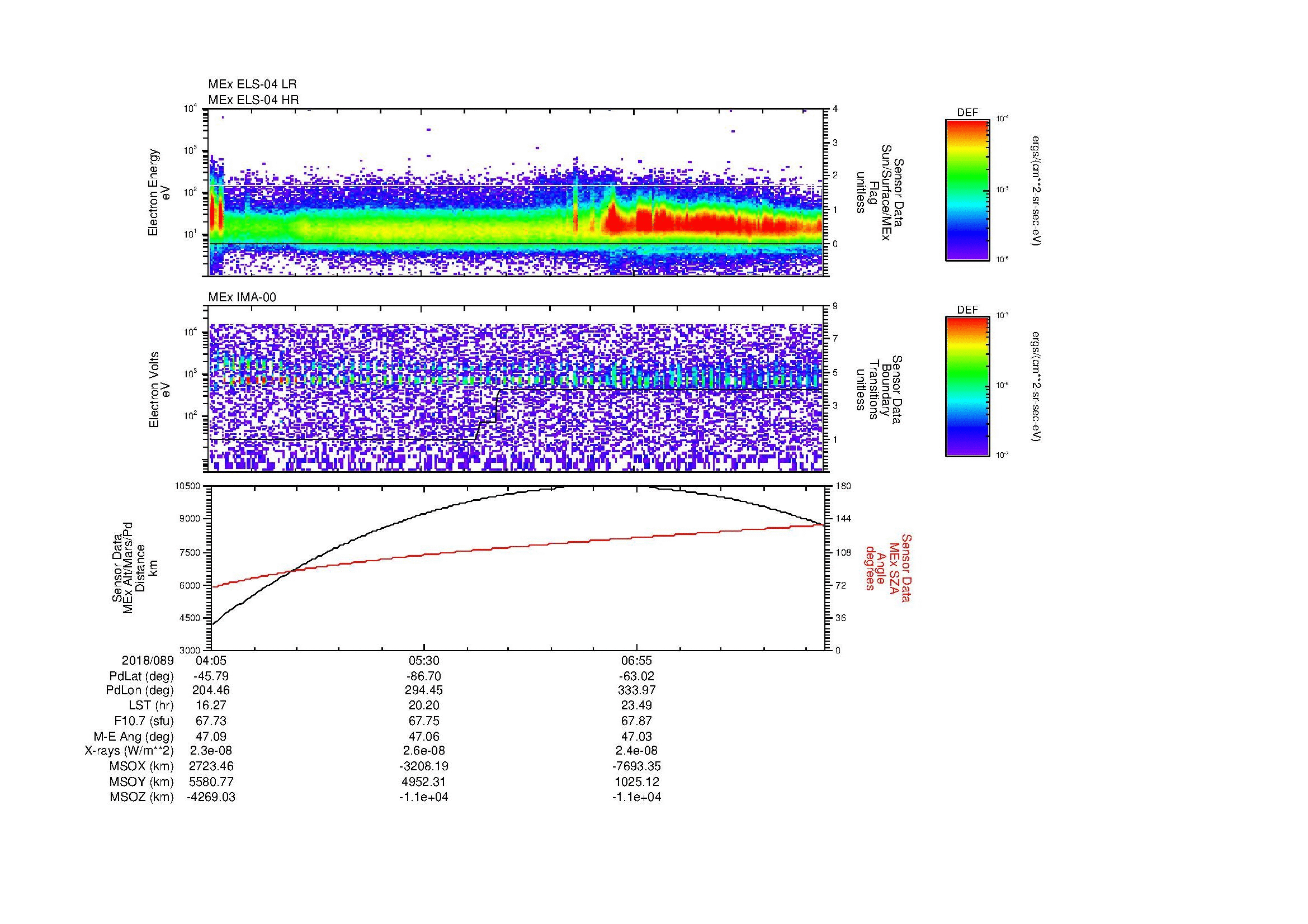Click the 'X-rays (W/m**2)' row label
This screenshot has width=1308, height=924.
[x=129, y=751]
